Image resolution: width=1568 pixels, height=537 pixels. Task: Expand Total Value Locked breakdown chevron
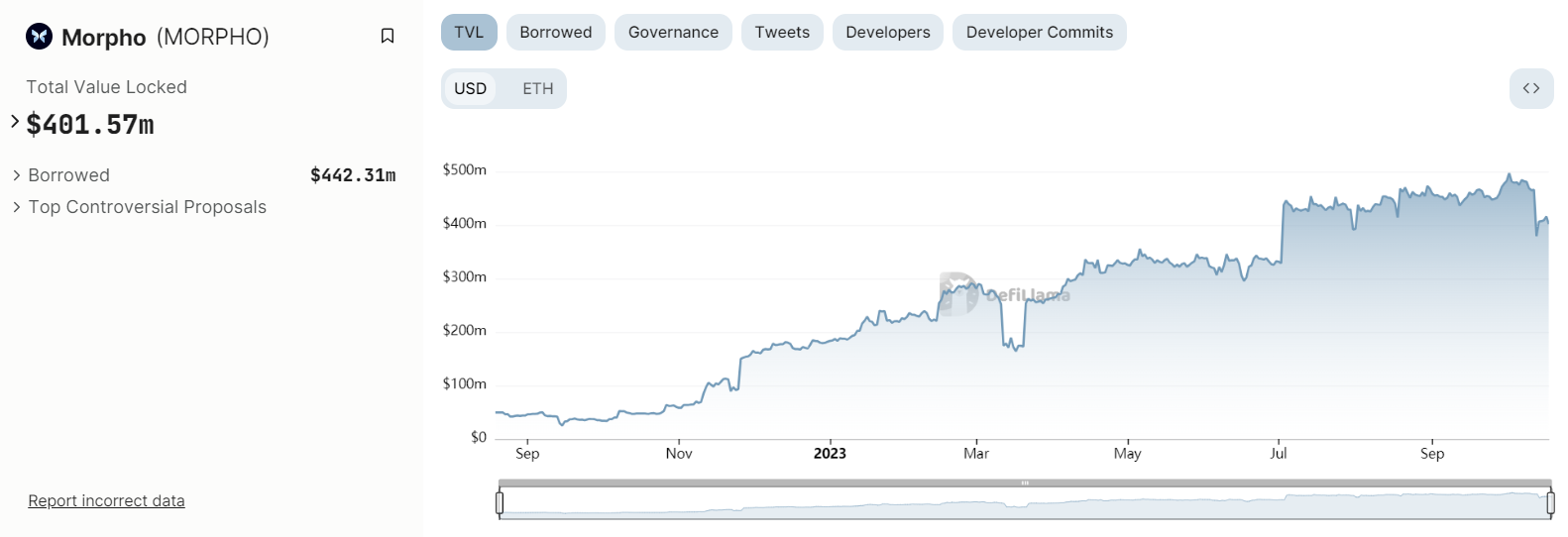(x=15, y=122)
